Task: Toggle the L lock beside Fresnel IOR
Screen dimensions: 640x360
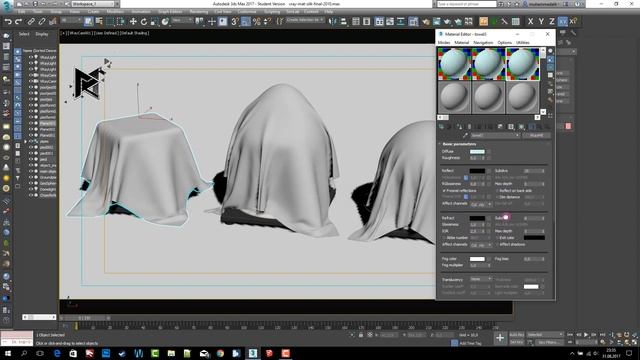Action: [466, 197]
